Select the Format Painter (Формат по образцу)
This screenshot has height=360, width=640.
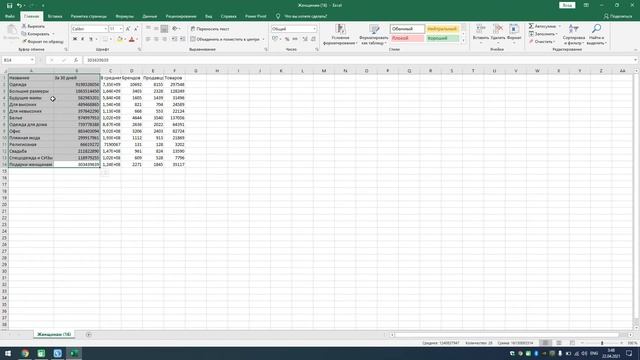(43, 42)
